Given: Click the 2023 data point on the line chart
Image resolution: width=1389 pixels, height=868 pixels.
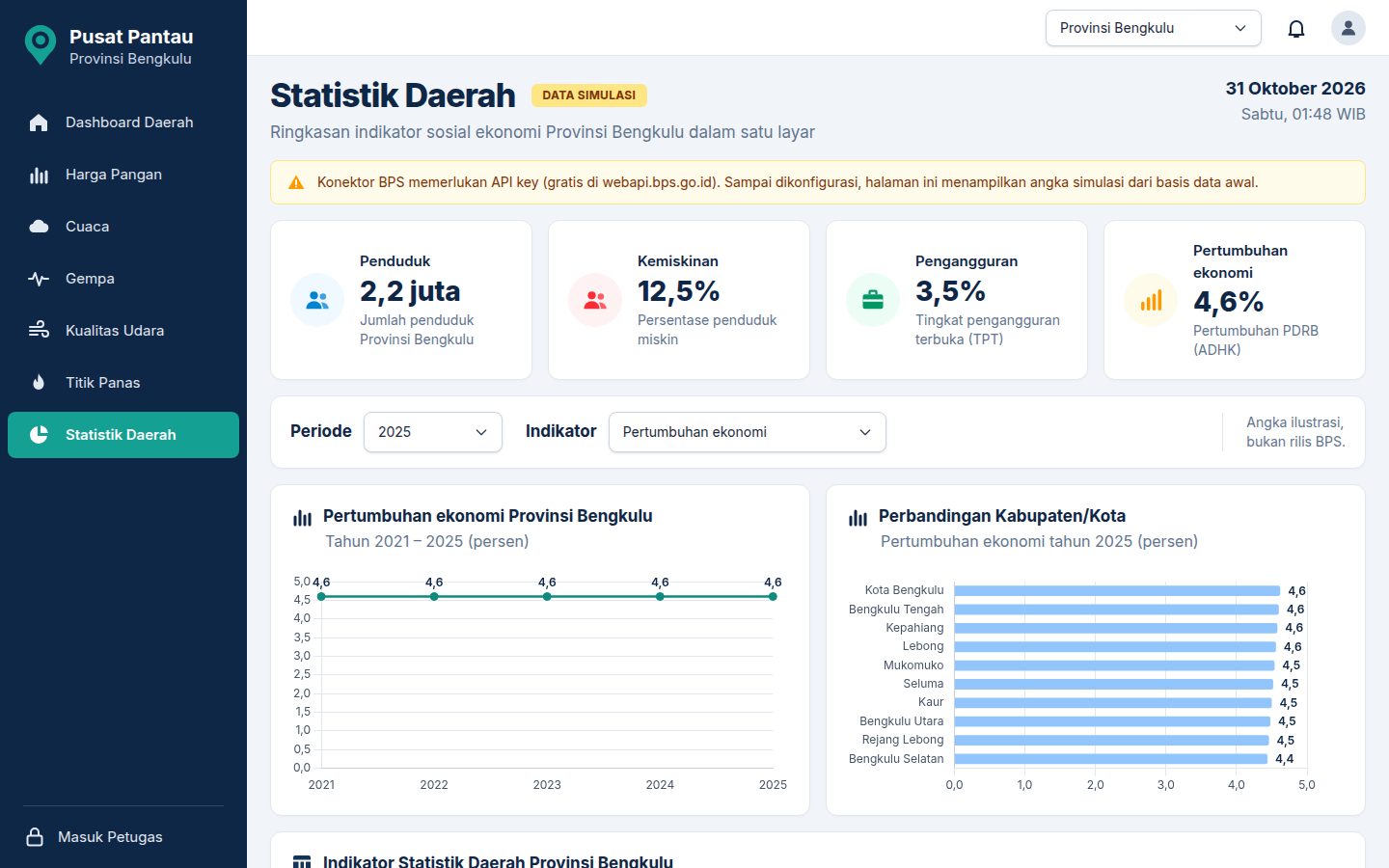Looking at the screenshot, I should [547, 597].
